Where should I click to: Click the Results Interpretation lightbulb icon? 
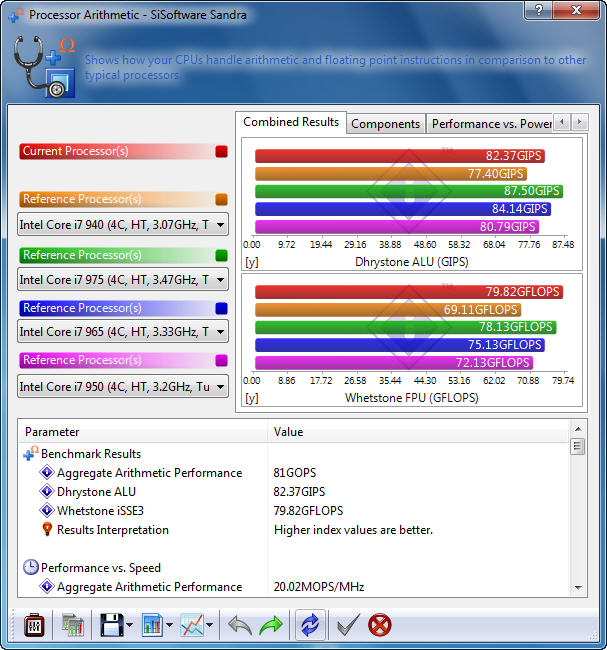(47, 529)
